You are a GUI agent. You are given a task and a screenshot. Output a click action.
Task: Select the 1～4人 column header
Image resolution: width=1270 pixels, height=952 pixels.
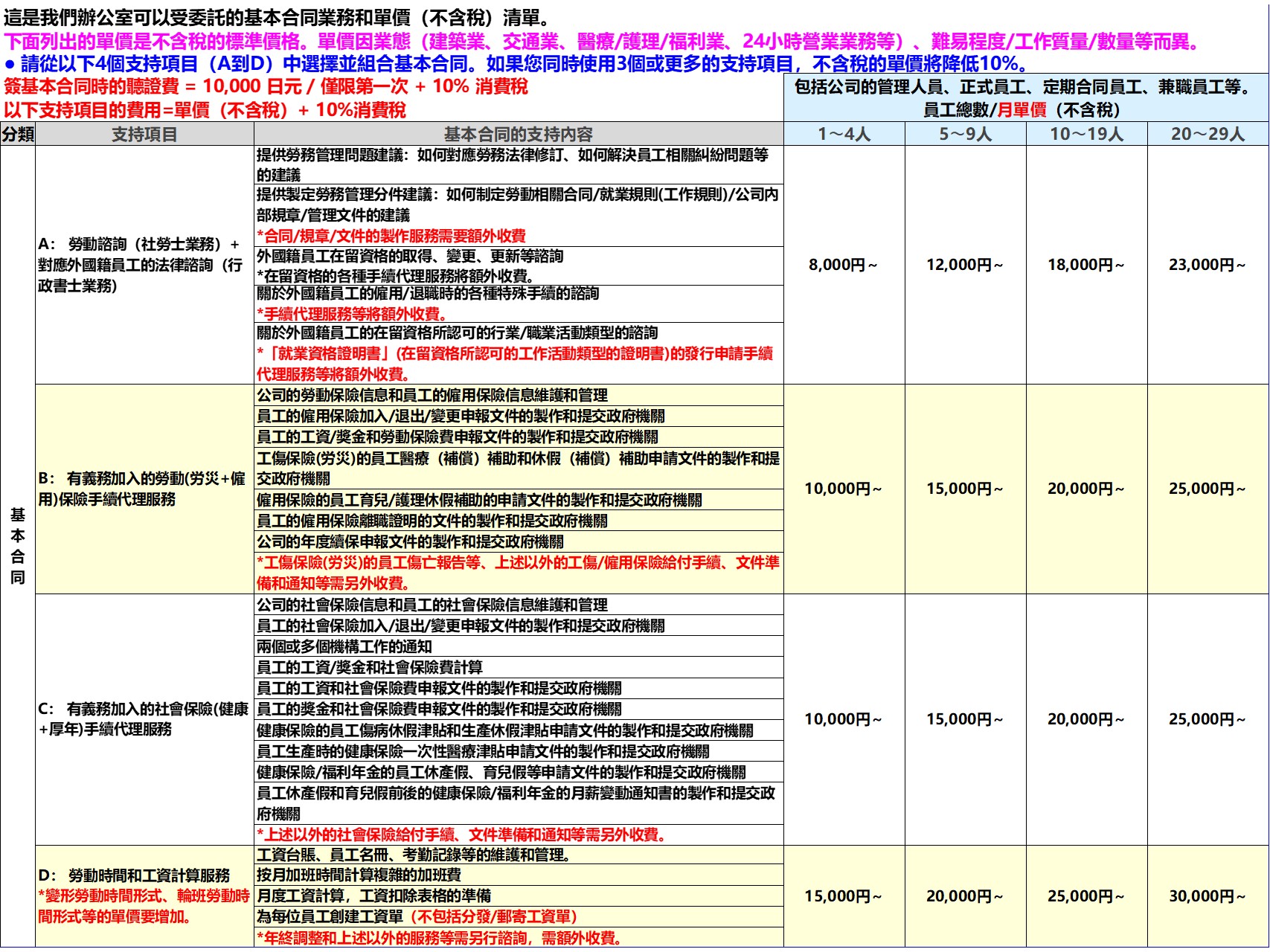(x=844, y=135)
